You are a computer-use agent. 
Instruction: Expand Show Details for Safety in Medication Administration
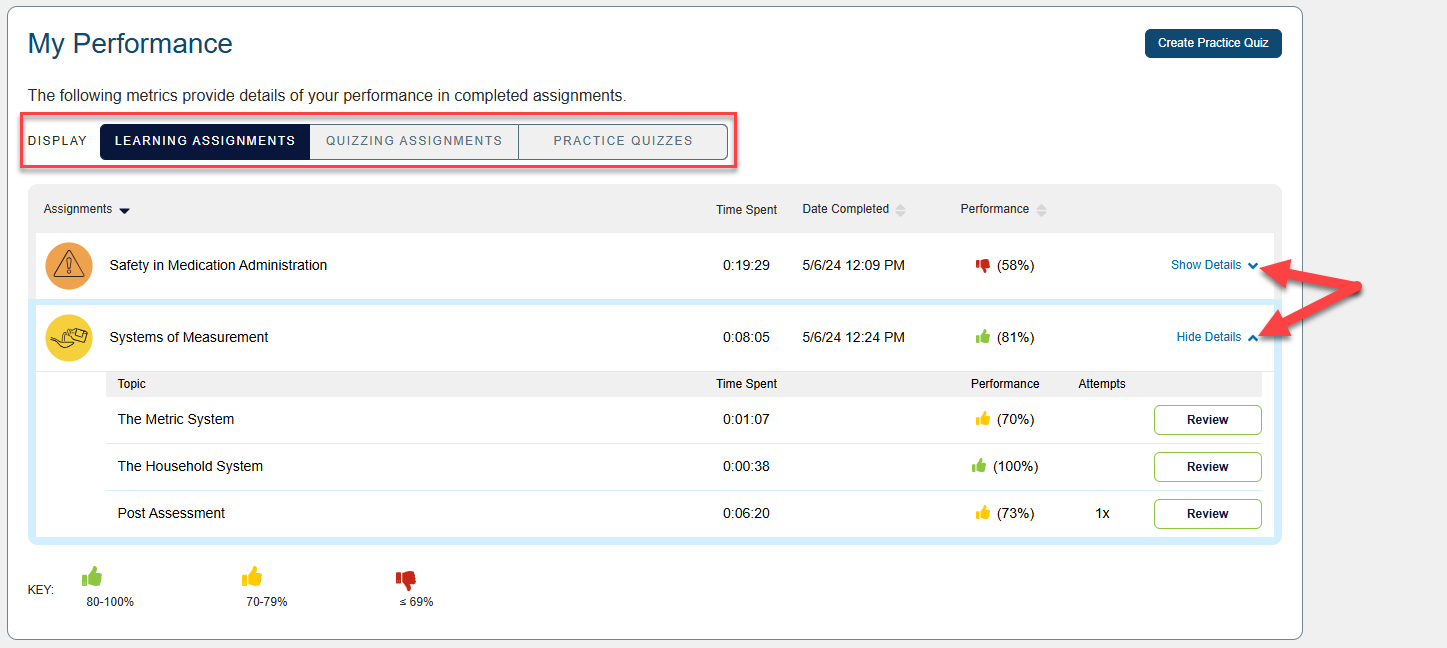coord(1214,265)
